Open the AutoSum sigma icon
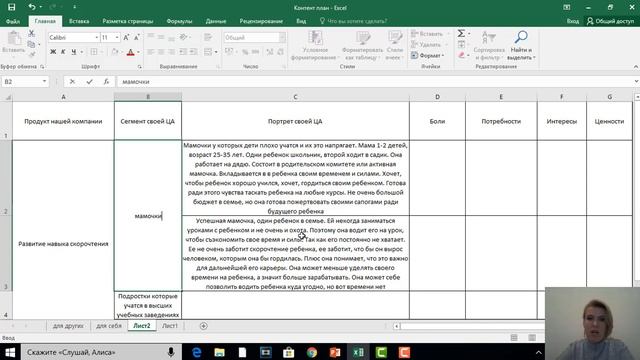The width and height of the screenshot is (640, 360). coord(461,33)
